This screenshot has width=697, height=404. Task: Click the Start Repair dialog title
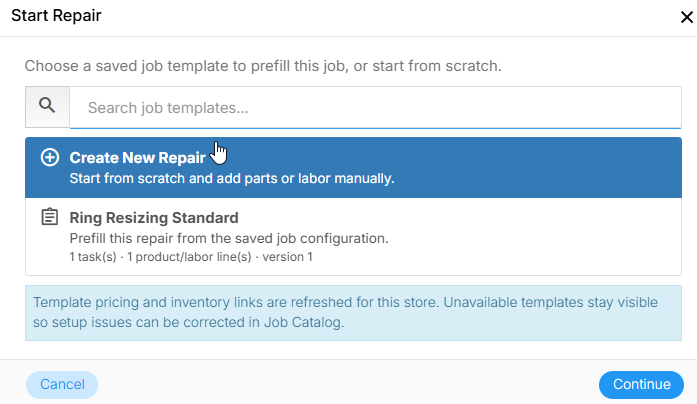(56, 16)
